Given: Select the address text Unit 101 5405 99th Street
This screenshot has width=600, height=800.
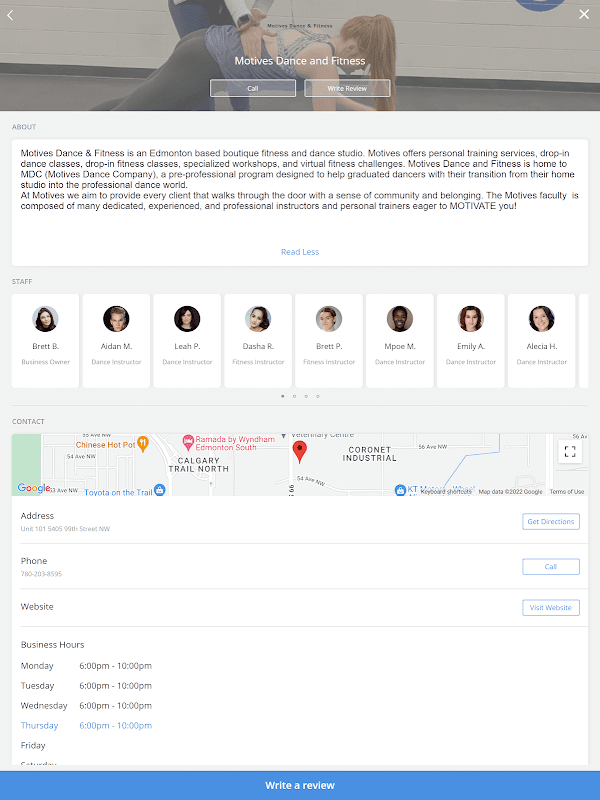Looking at the screenshot, I should (65, 529).
